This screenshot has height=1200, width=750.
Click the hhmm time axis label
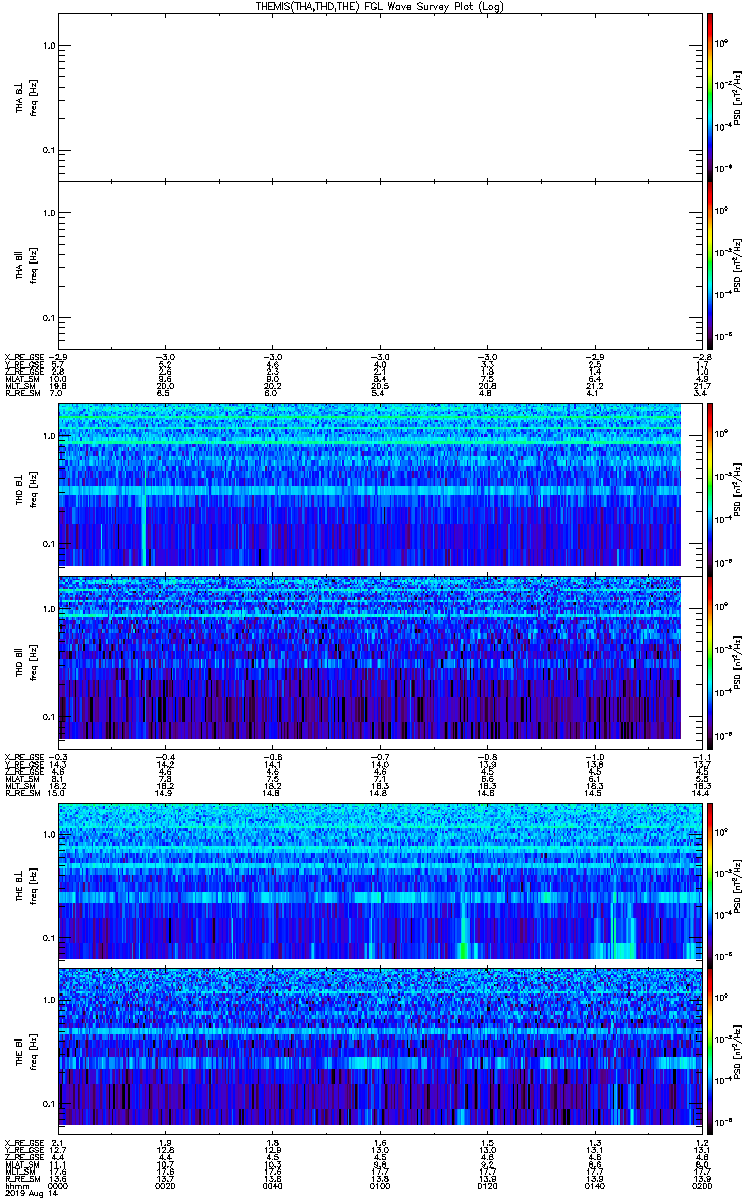(x=17, y=1186)
